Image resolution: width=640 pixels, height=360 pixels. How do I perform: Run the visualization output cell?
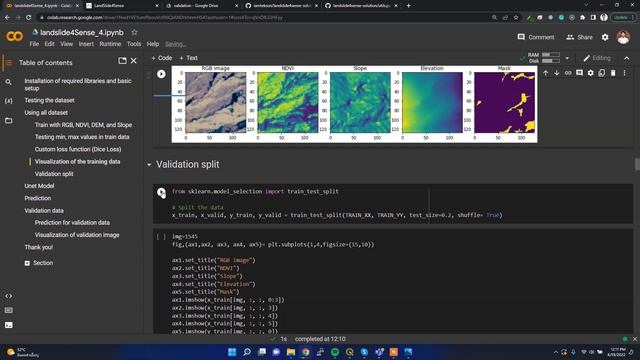click(x=161, y=74)
